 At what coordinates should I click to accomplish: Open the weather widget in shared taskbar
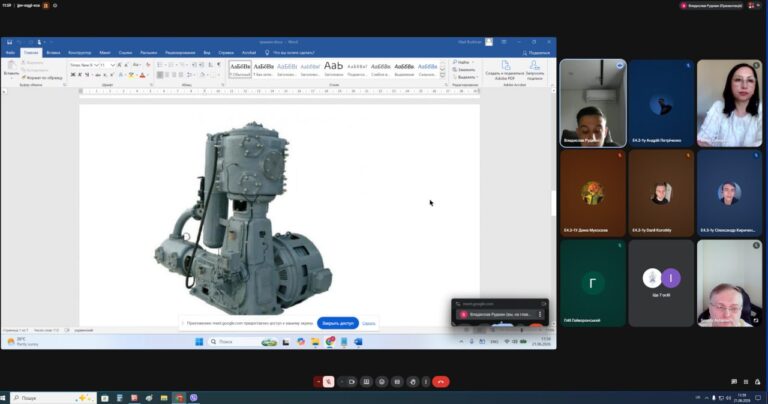(22, 342)
